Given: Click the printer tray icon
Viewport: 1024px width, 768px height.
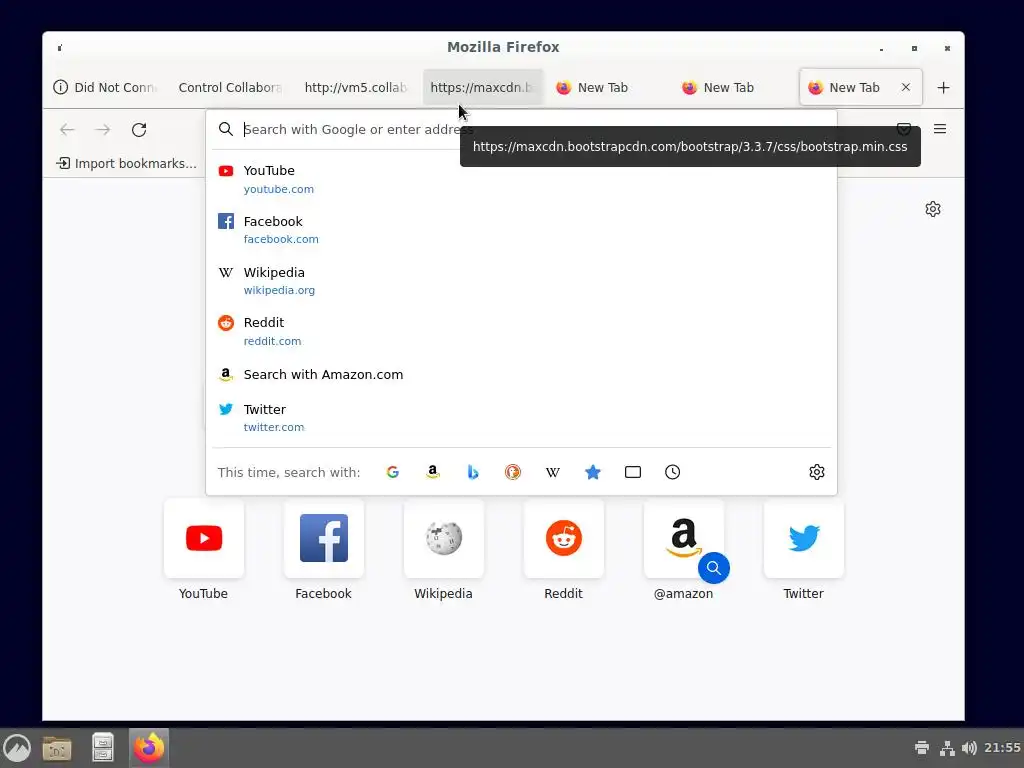Looking at the screenshot, I should pyautogui.click(x=921, y=748).
